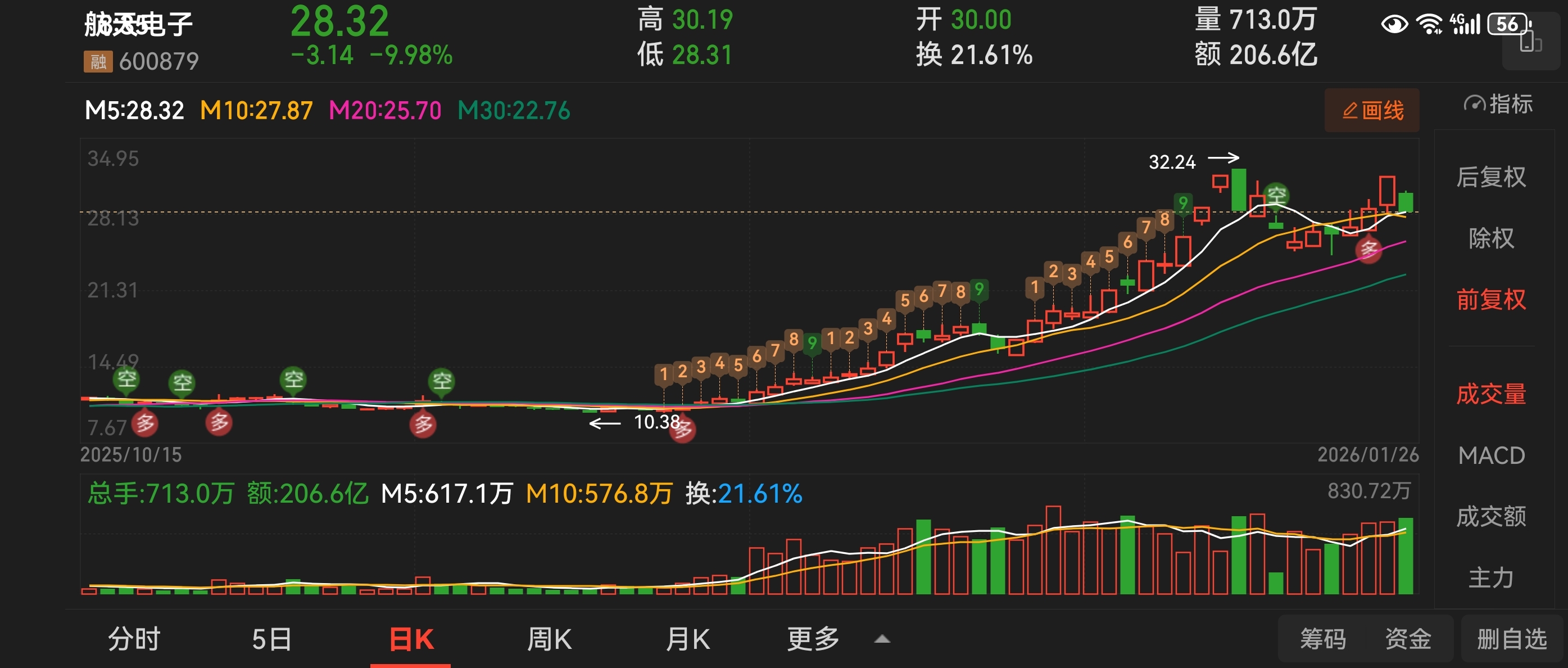Open the 指标 indicator gauge icon
This screenshot has width=1568, height=668.
pos(1474,104)
